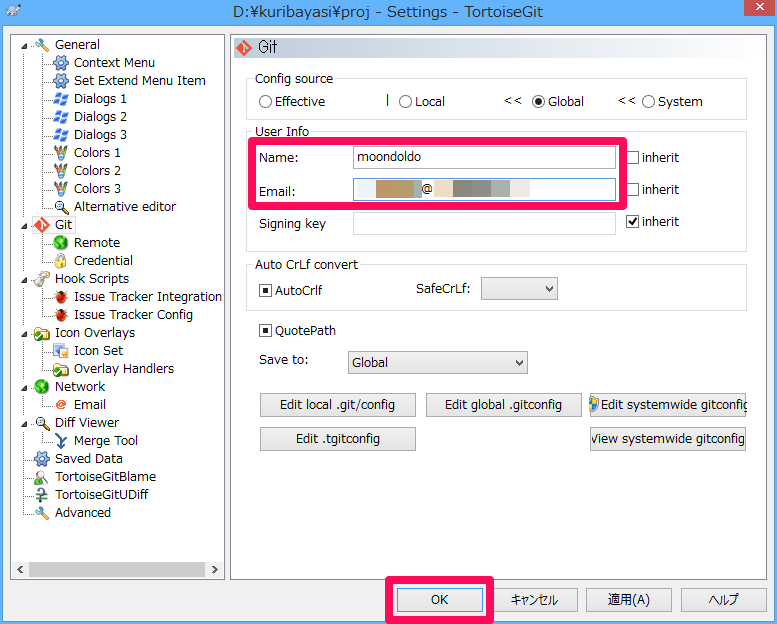Collapse the General tree node
777x624 pixels.
pos(24,45)
